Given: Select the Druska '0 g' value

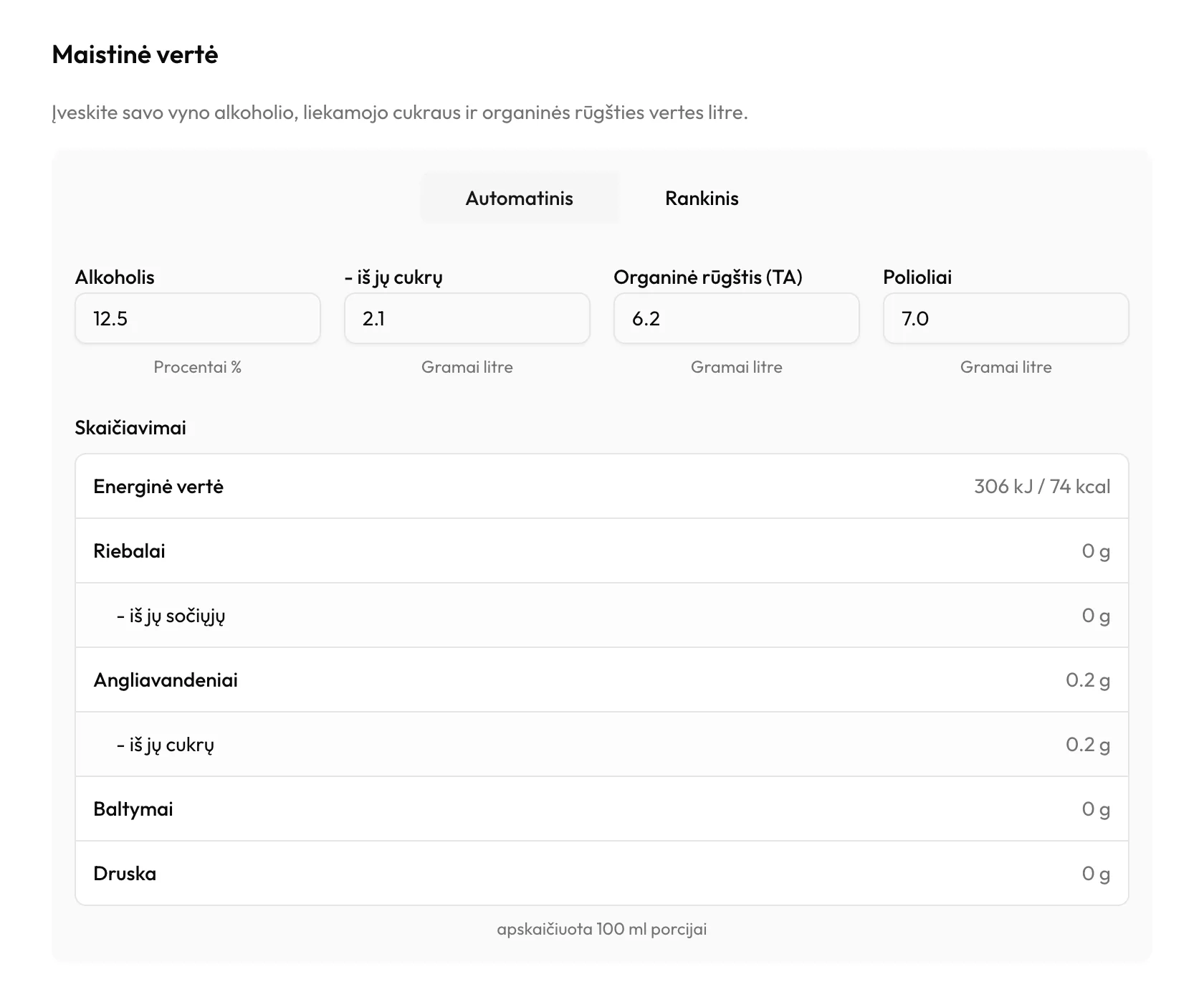Looking at the screenshot, I should pyautogui.click(x=1096, y=874).
